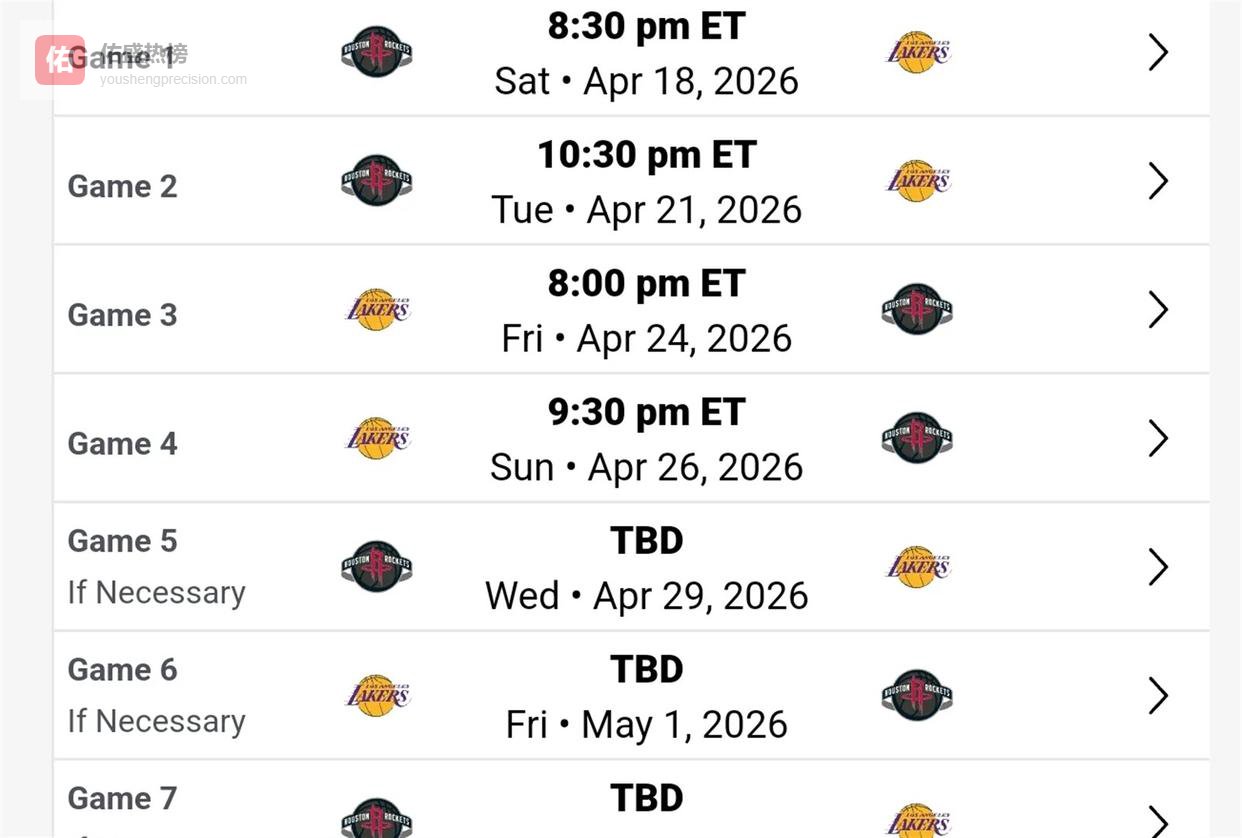Expand Game 5 If Necessary chevron
Screen dimensions: 1242x838
click(x=1158, y=567)
